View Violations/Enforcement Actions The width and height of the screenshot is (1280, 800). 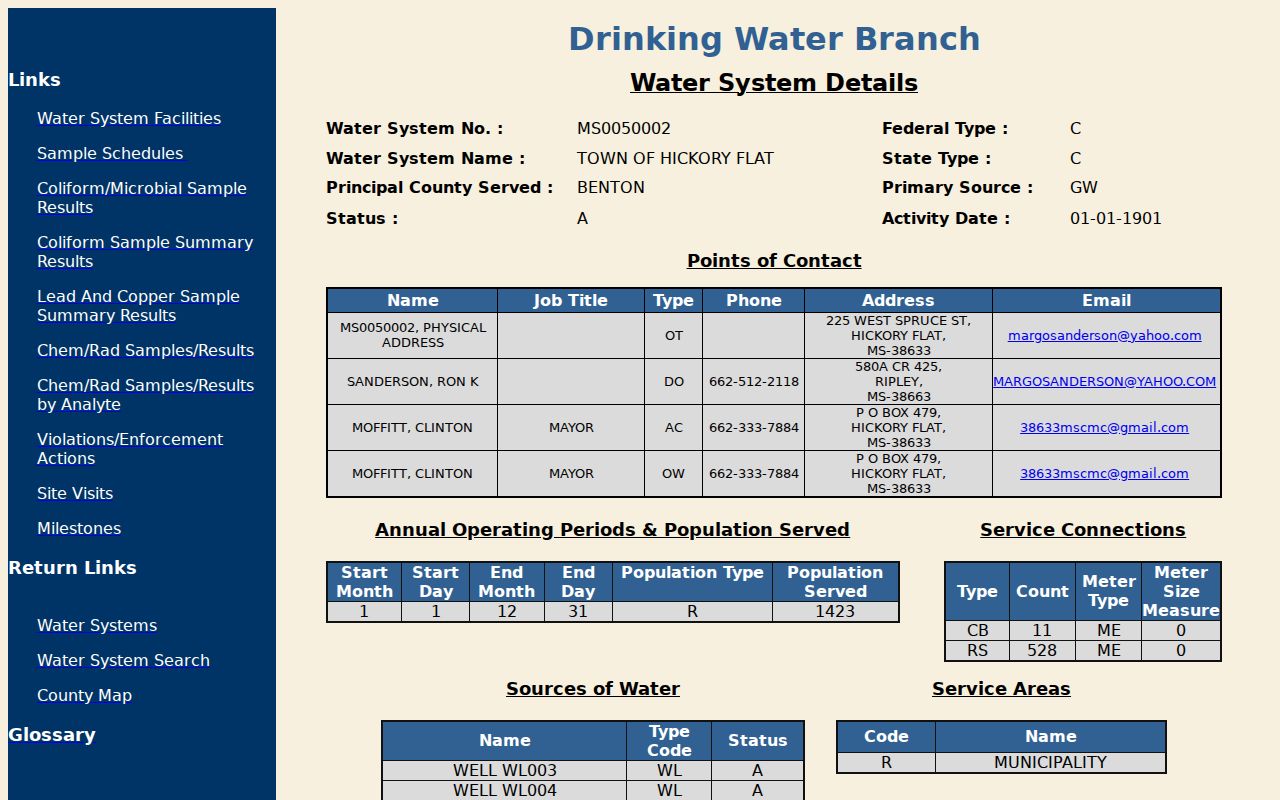click(x=130, y=449)
